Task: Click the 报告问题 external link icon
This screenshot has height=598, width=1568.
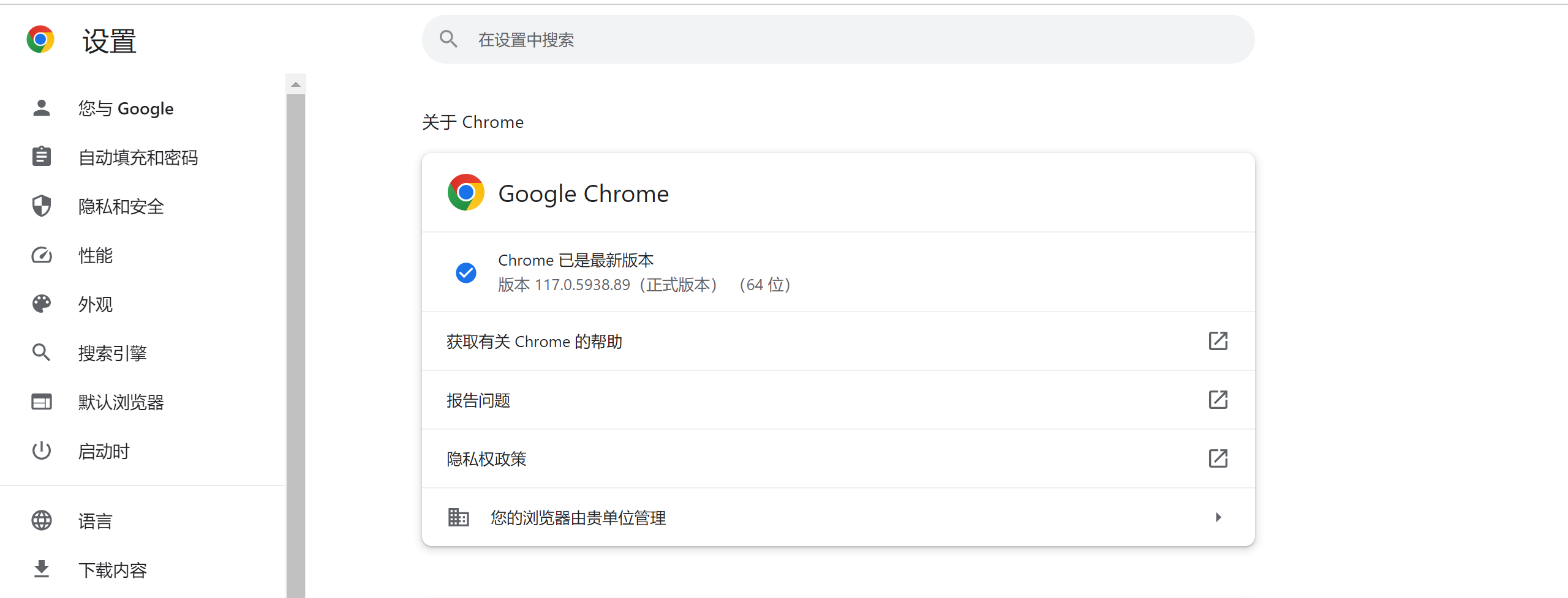Action: click(x=1218, y=400)
